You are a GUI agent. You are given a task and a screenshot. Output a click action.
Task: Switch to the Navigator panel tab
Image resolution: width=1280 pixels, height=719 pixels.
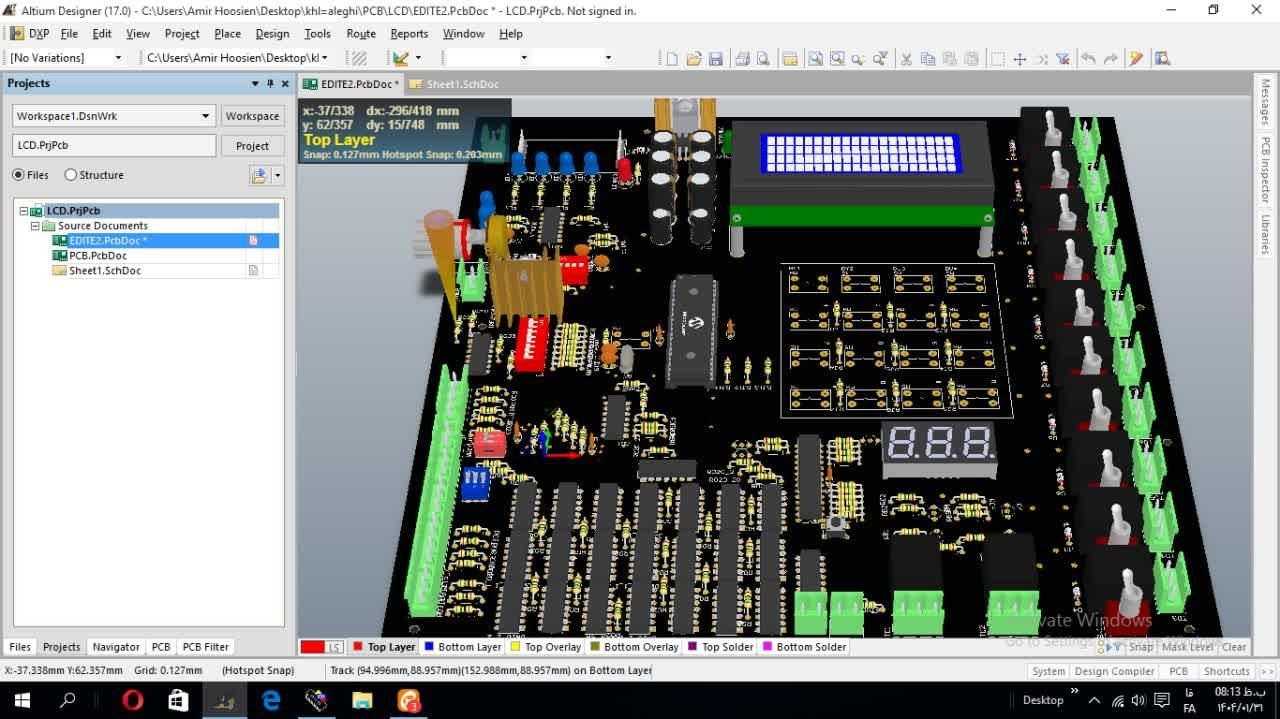(x=116, y=647)
